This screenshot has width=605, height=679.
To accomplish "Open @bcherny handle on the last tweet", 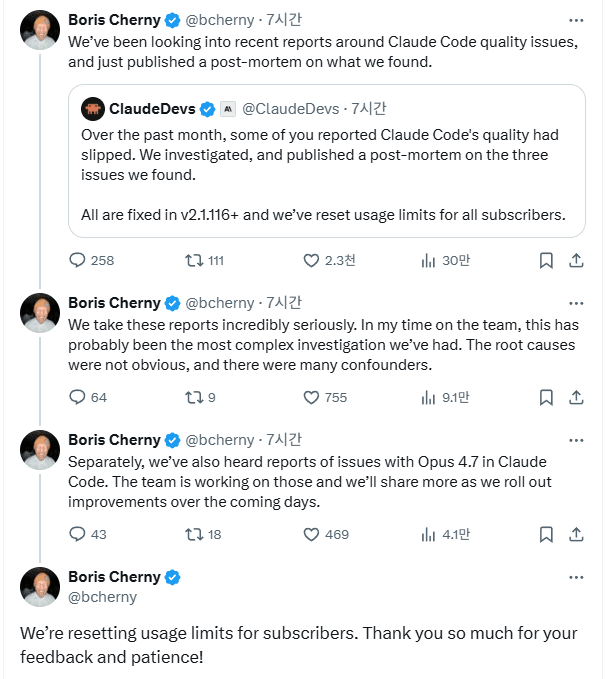I will point(103,597).
